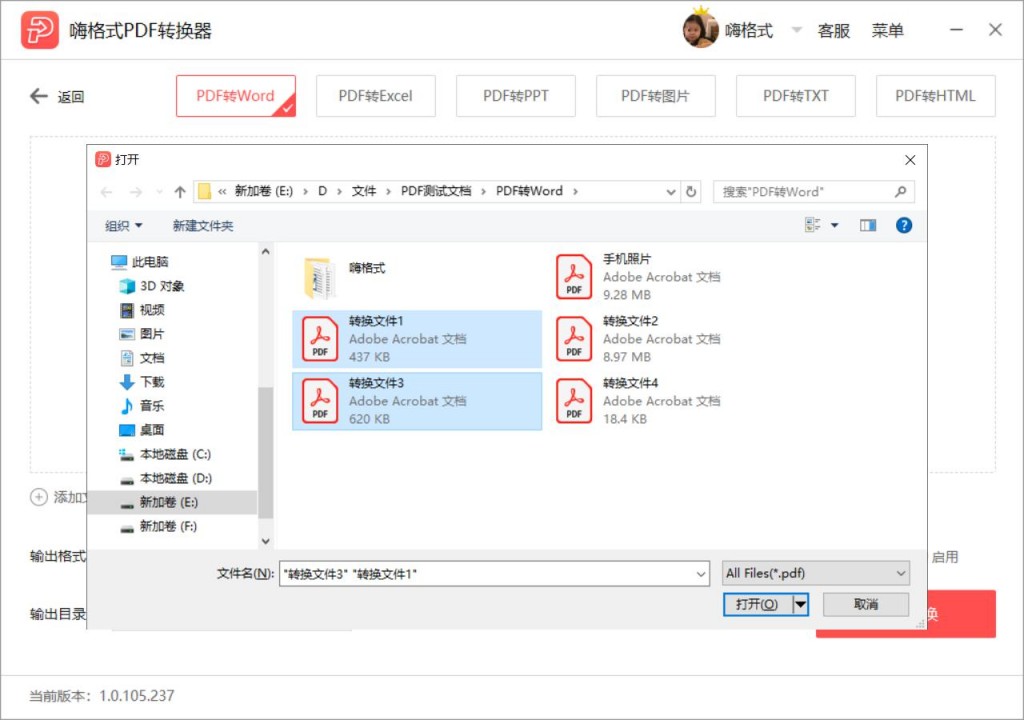This screenshot has height=720, width=1024.
Task: Expand the 文件名 combo box dropdown
Action: click(x=701, y=574)
